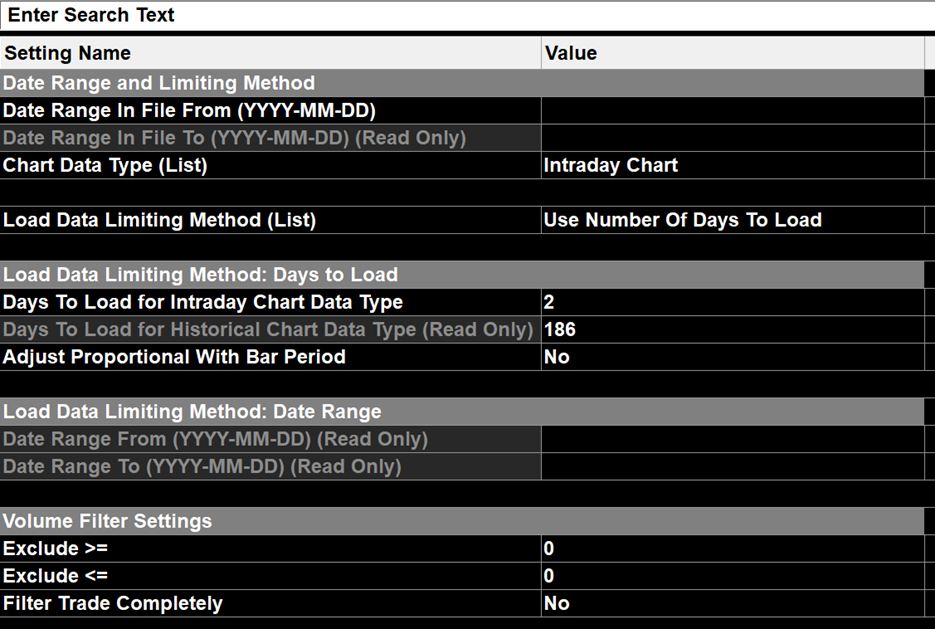Click the Exclude <= value cell
The image size is (935, 629).
tap(732, 576)
